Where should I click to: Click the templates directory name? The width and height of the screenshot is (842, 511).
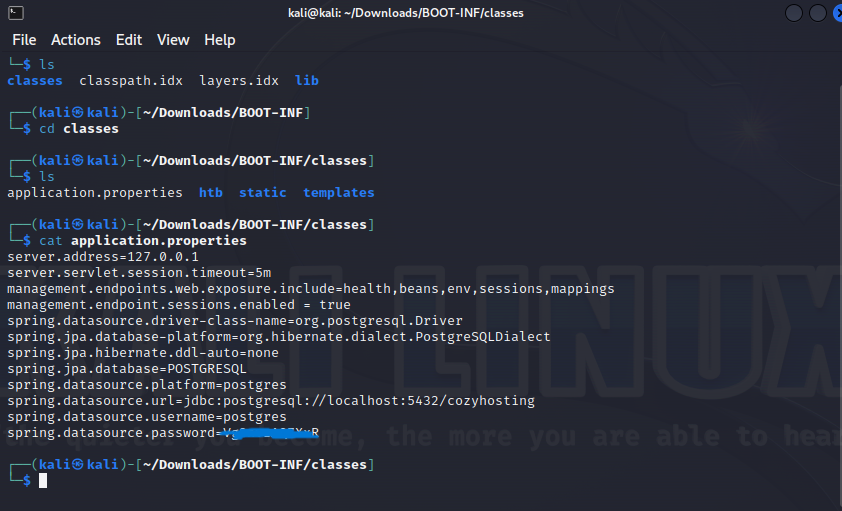[338, 192]
